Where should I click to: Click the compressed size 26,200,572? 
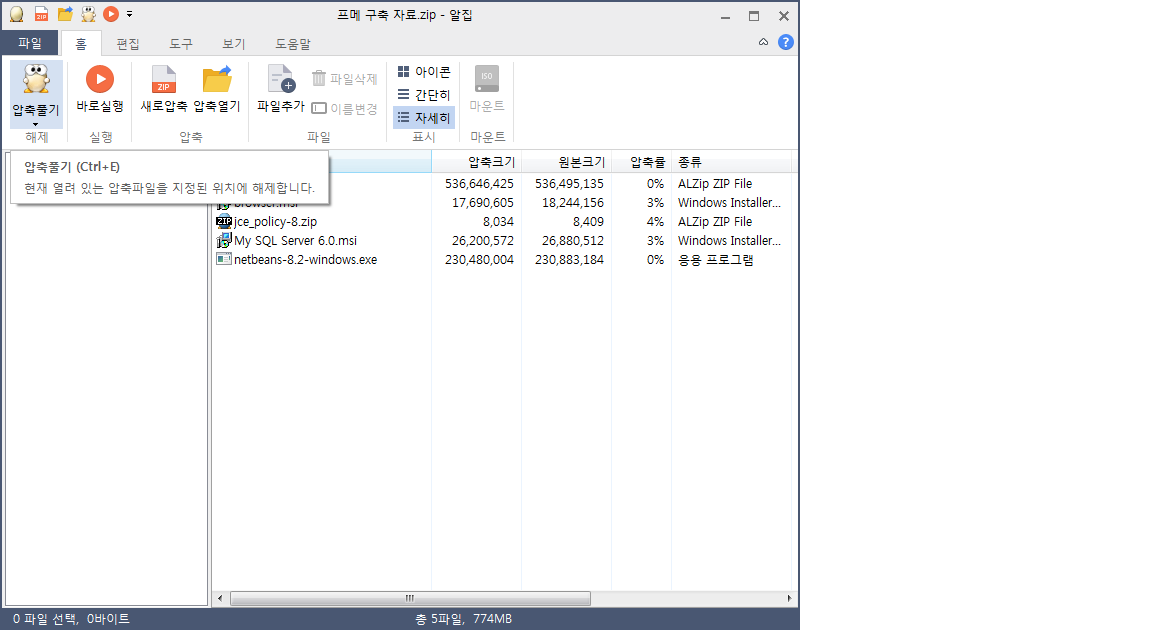[x=483, y=241]
